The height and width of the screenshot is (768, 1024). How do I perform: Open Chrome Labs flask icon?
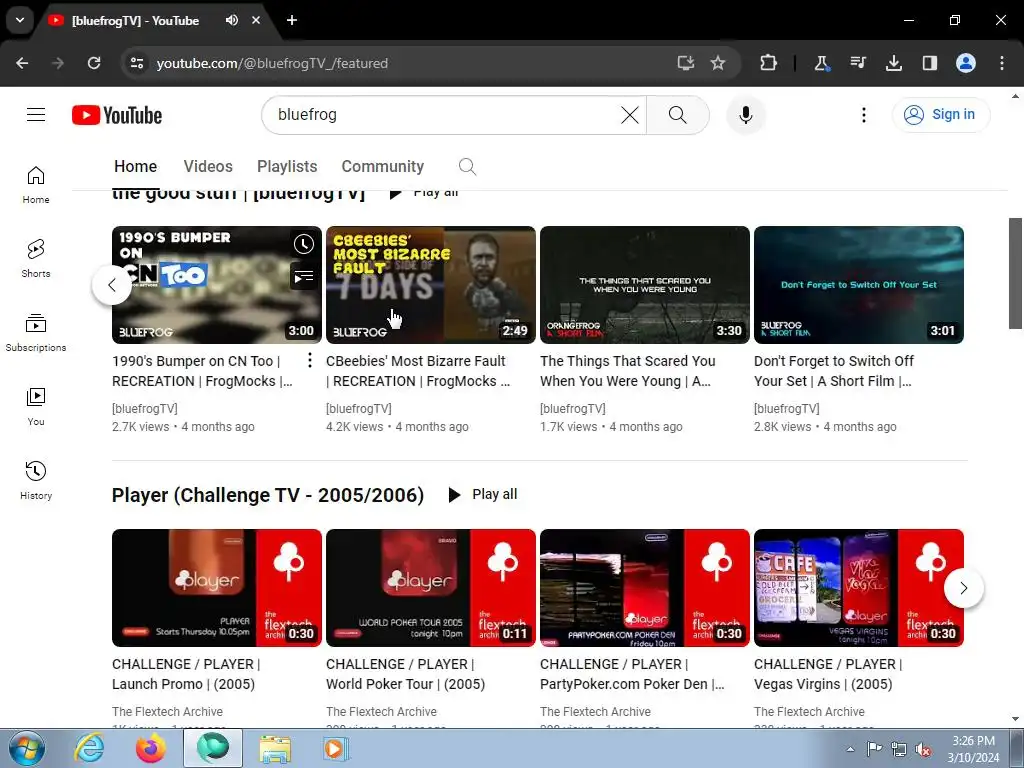click(822, 63)
